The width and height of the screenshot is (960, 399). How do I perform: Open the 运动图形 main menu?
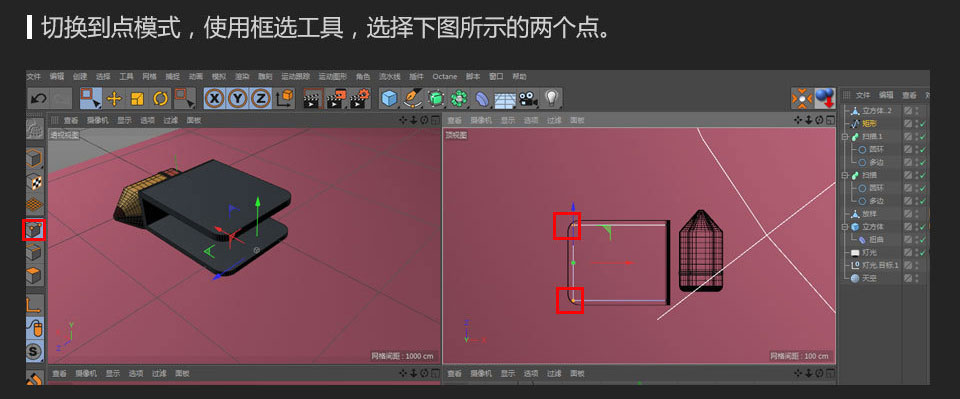tap(332, 76)
